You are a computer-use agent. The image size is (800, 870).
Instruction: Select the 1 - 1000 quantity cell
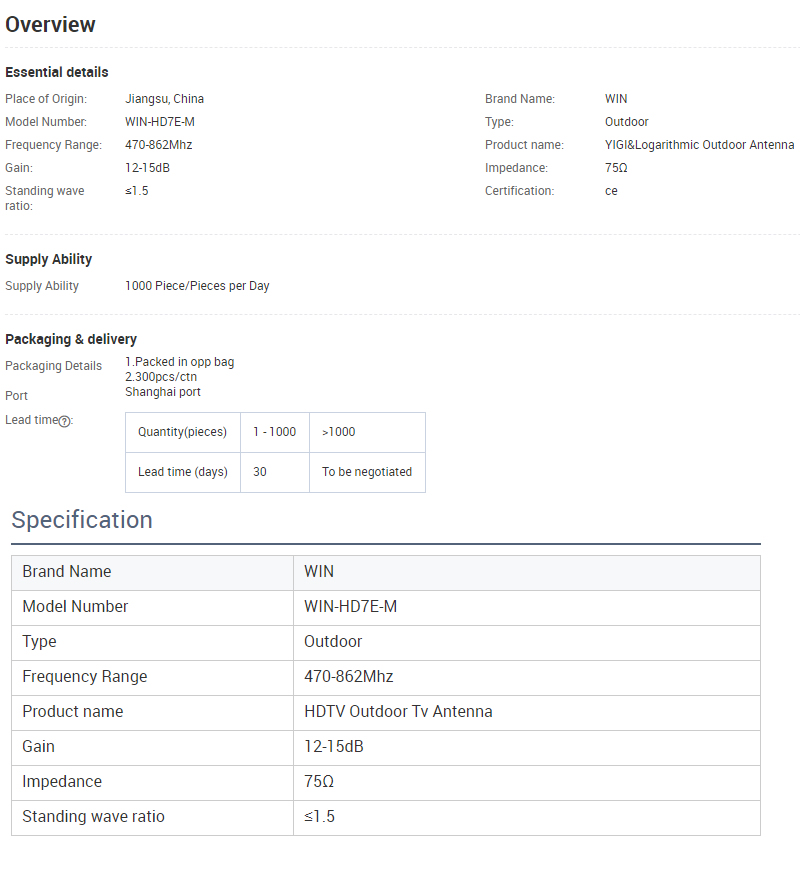(x=274, y=432)
